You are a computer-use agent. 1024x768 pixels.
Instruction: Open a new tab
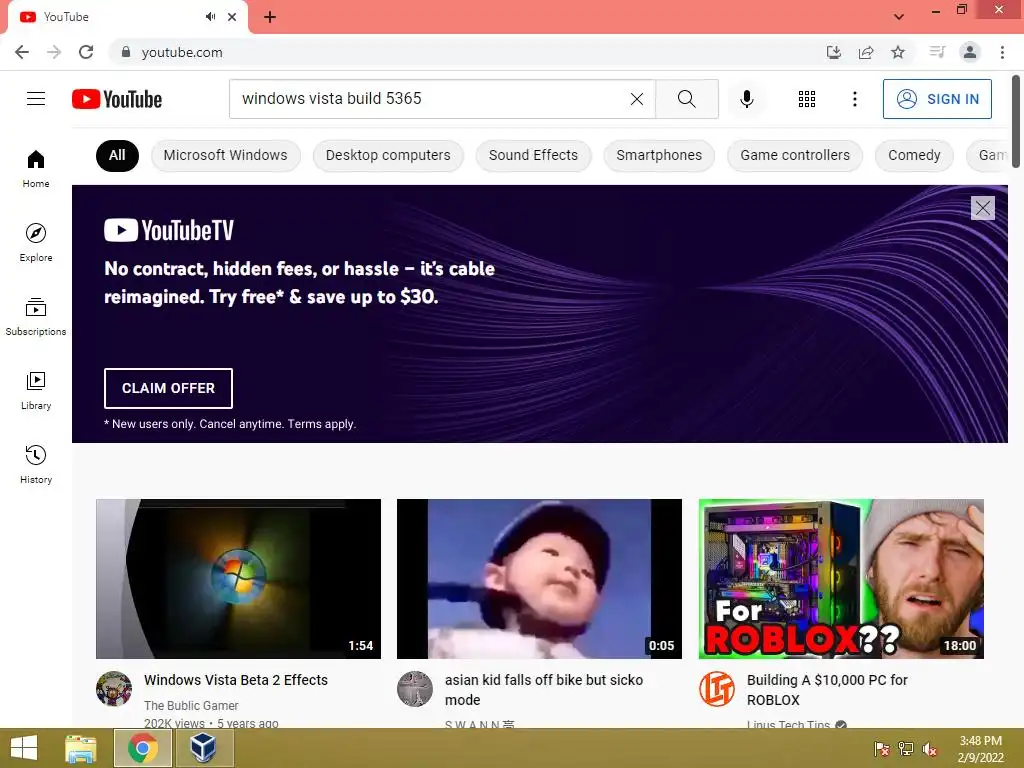coord(270,17)
